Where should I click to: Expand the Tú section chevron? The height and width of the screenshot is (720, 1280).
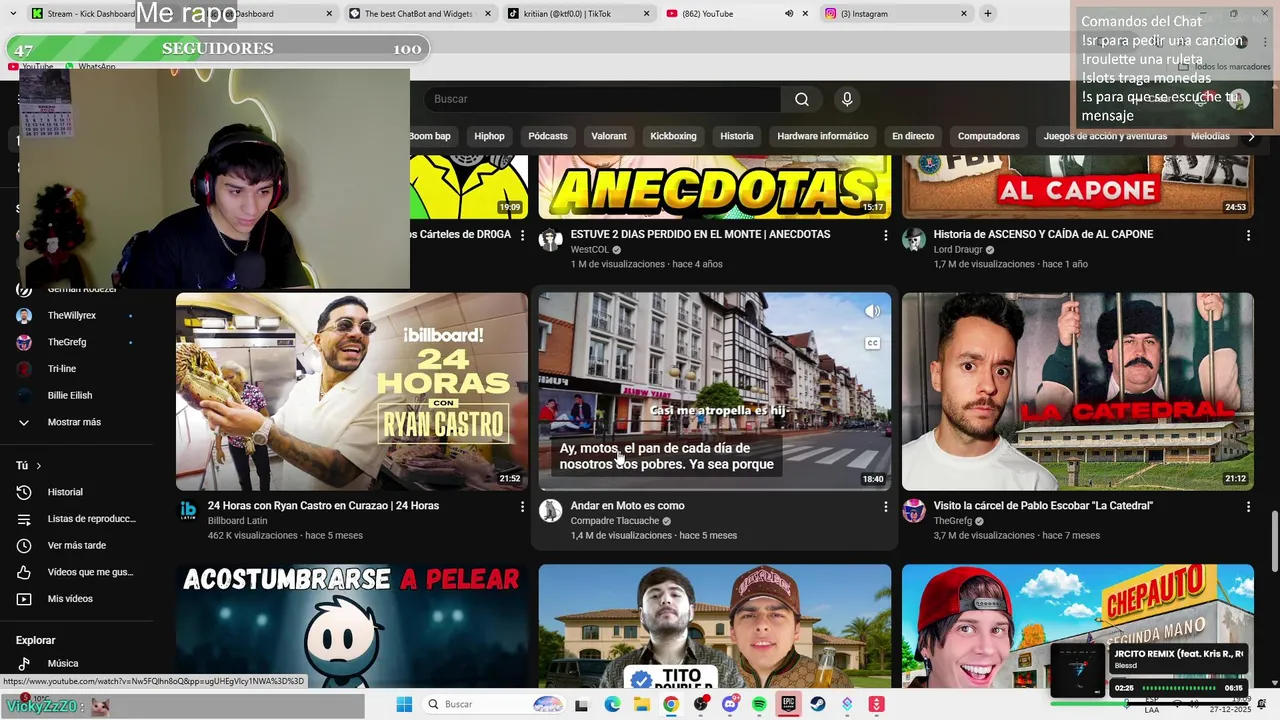(x=39, y=466)
